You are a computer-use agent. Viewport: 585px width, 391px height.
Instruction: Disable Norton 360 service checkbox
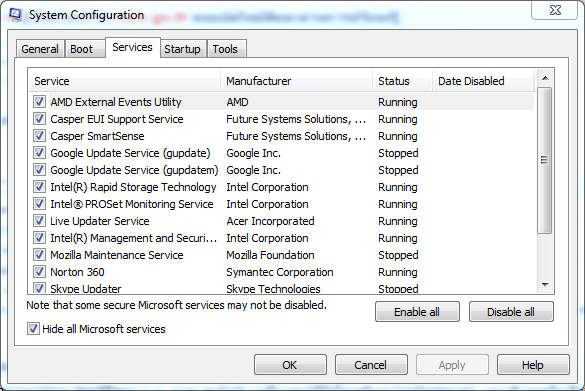click(x=40, y=271)
